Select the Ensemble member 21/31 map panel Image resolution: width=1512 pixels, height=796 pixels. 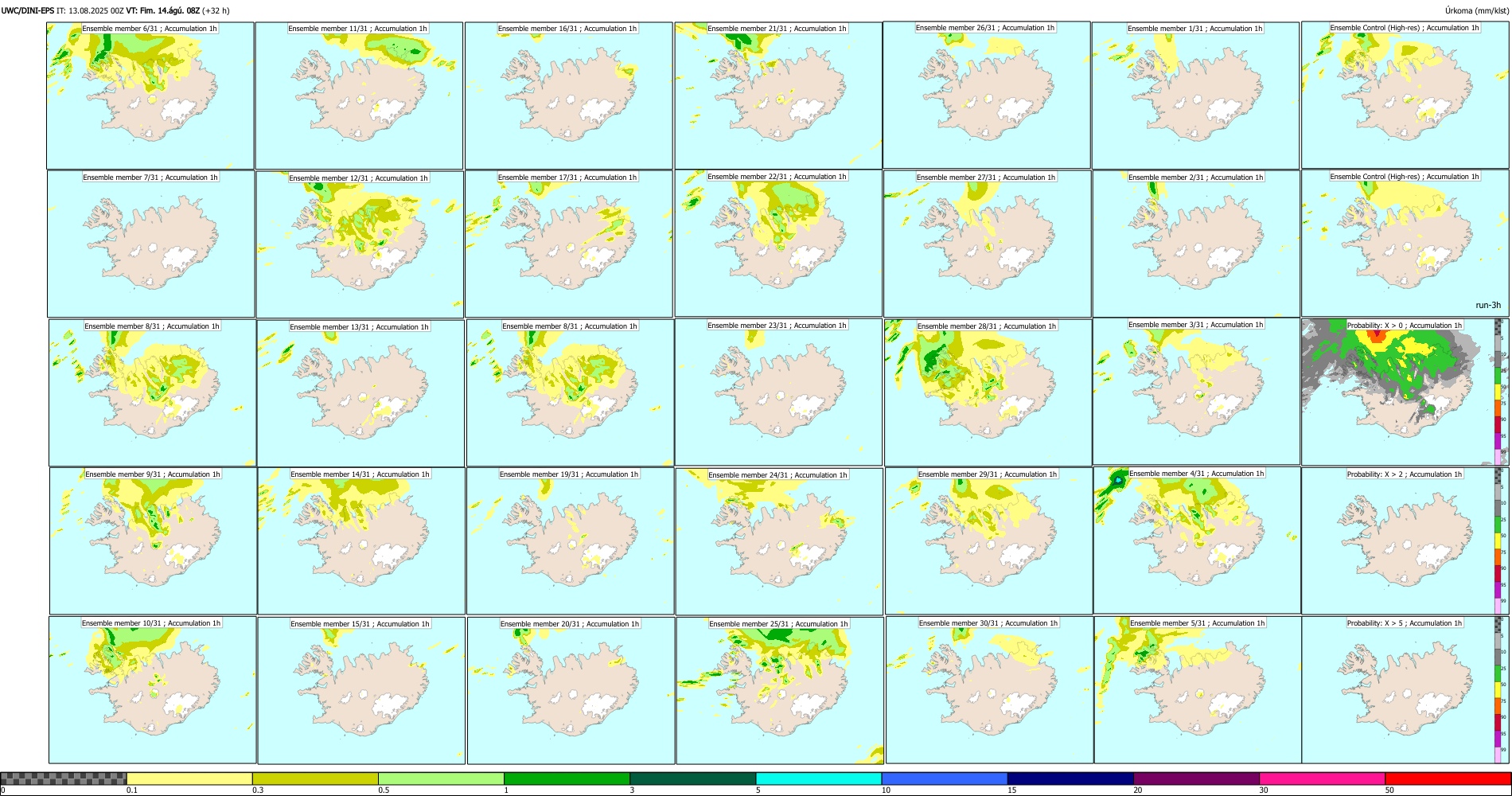(778, 96)
